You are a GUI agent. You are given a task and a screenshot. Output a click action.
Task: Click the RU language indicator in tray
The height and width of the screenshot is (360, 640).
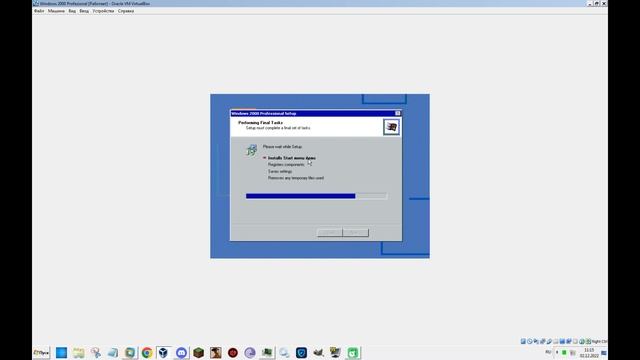(548, 352)
